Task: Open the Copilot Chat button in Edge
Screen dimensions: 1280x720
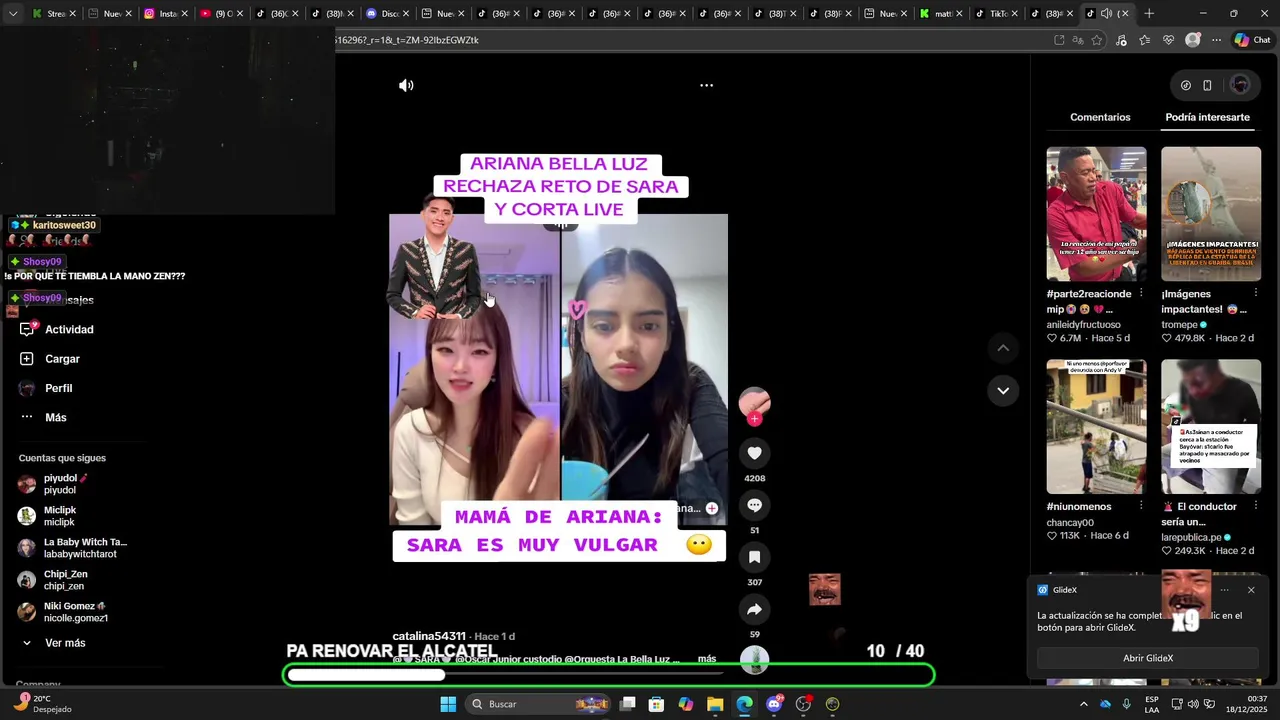Action: (1252, 40)
